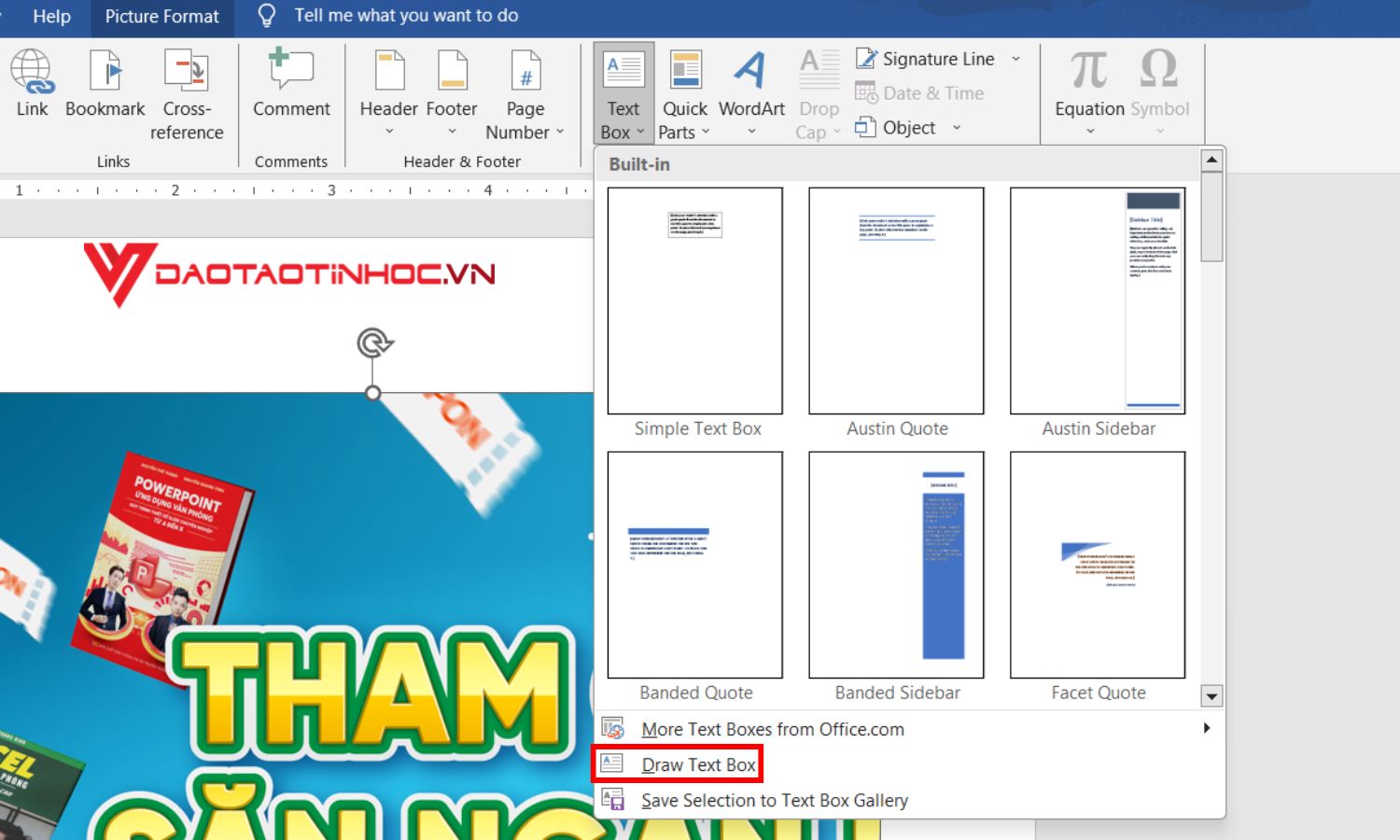
Task: Choose the Simple Text Box thumbnail
Action: click(695, 301)
